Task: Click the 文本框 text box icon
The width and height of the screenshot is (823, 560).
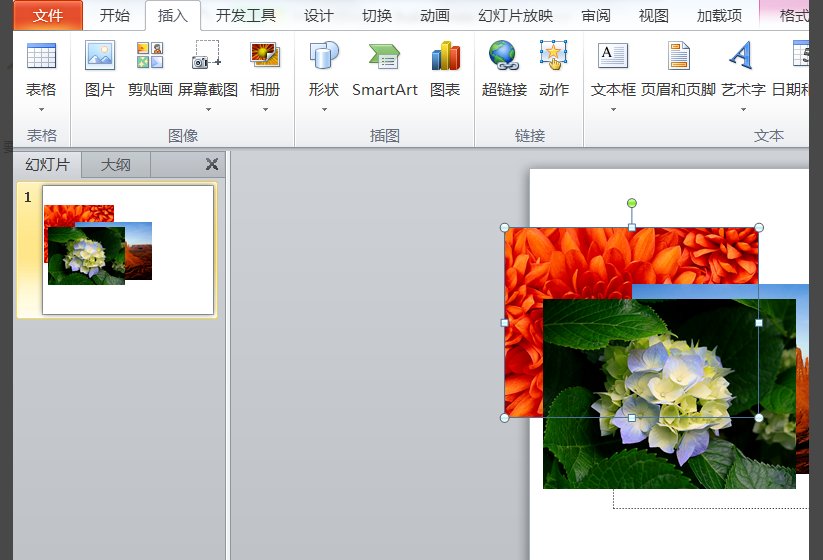Action: (613, 56)
